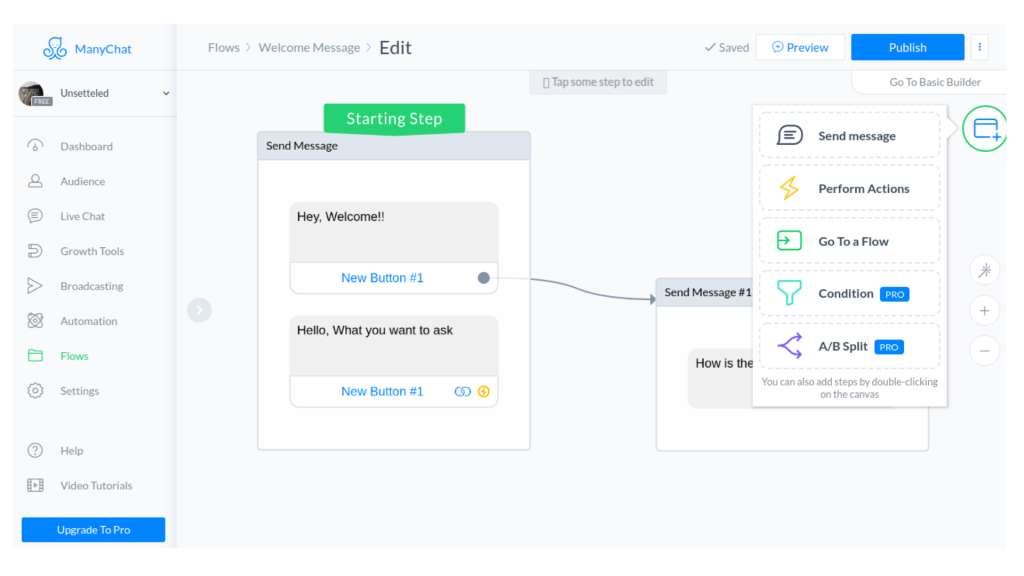Screen dimensions: 1024x576
Task: Click the ManyChat logo icon
Action: click(x=55, y=48)
